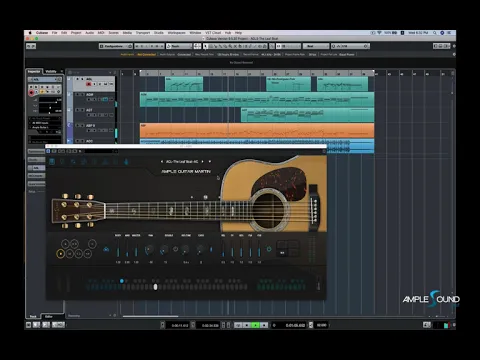Open the Configurations dropdown in toolbar
Screen dimensions: 480x360
point(116,46)
